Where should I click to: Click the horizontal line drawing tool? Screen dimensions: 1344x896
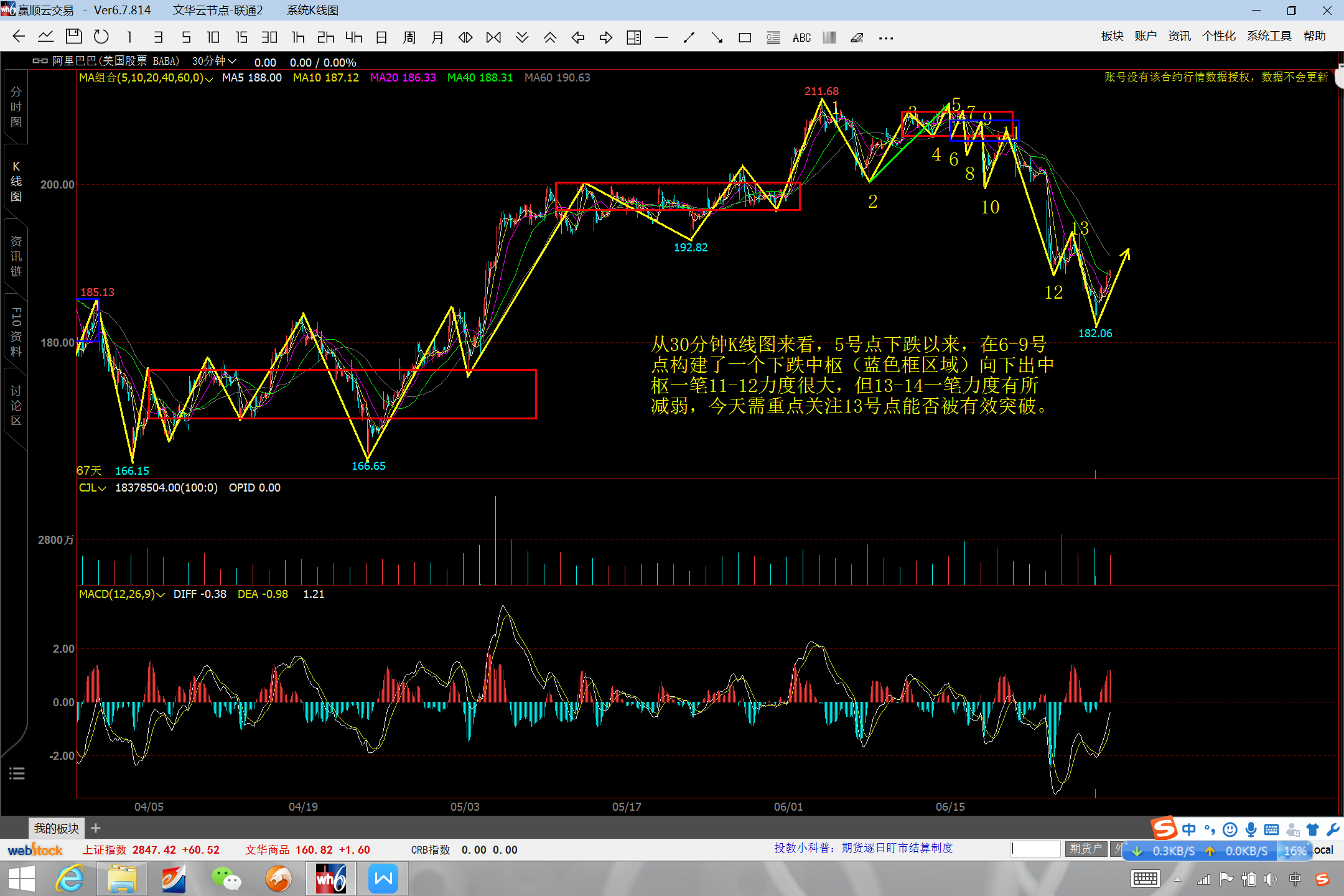pos(661,38)
